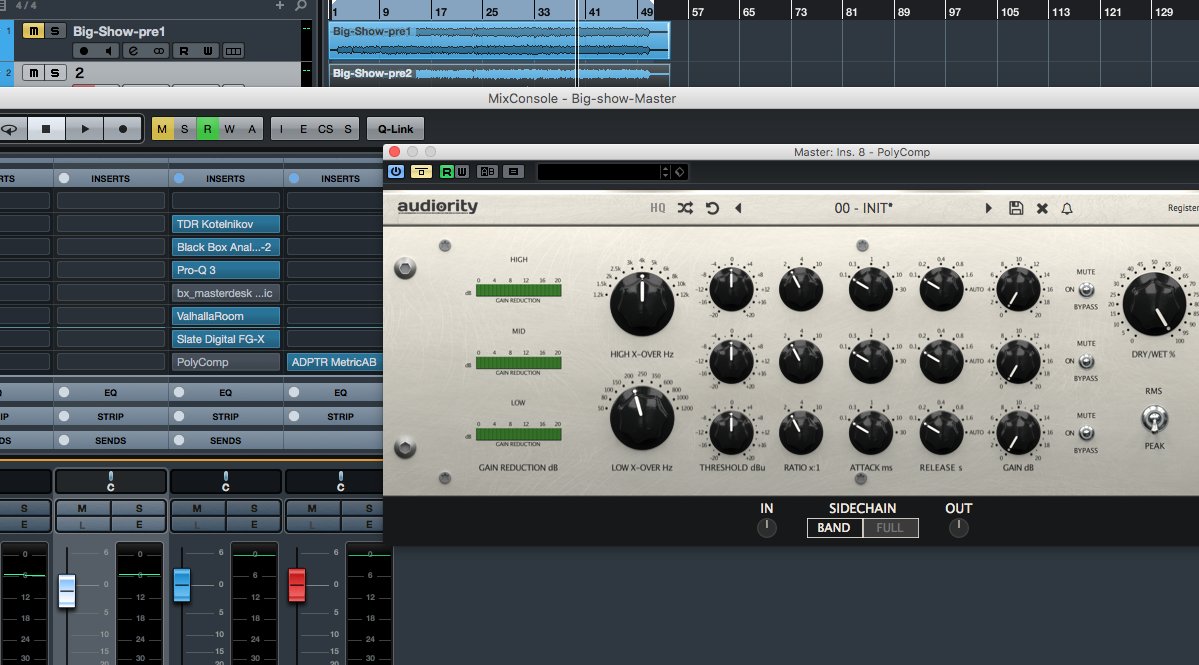The width and height of the screenshot is (1199, 665).
Task: Click the transport Play button
Action: [x=85, y=129]
